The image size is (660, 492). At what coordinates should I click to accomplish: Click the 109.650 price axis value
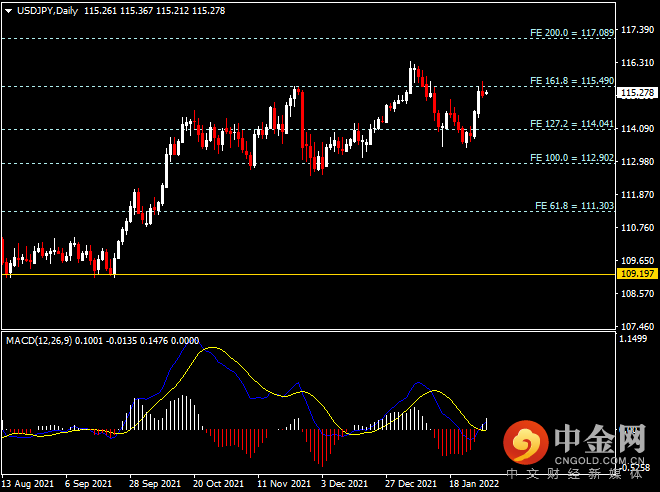pos(638,261)
